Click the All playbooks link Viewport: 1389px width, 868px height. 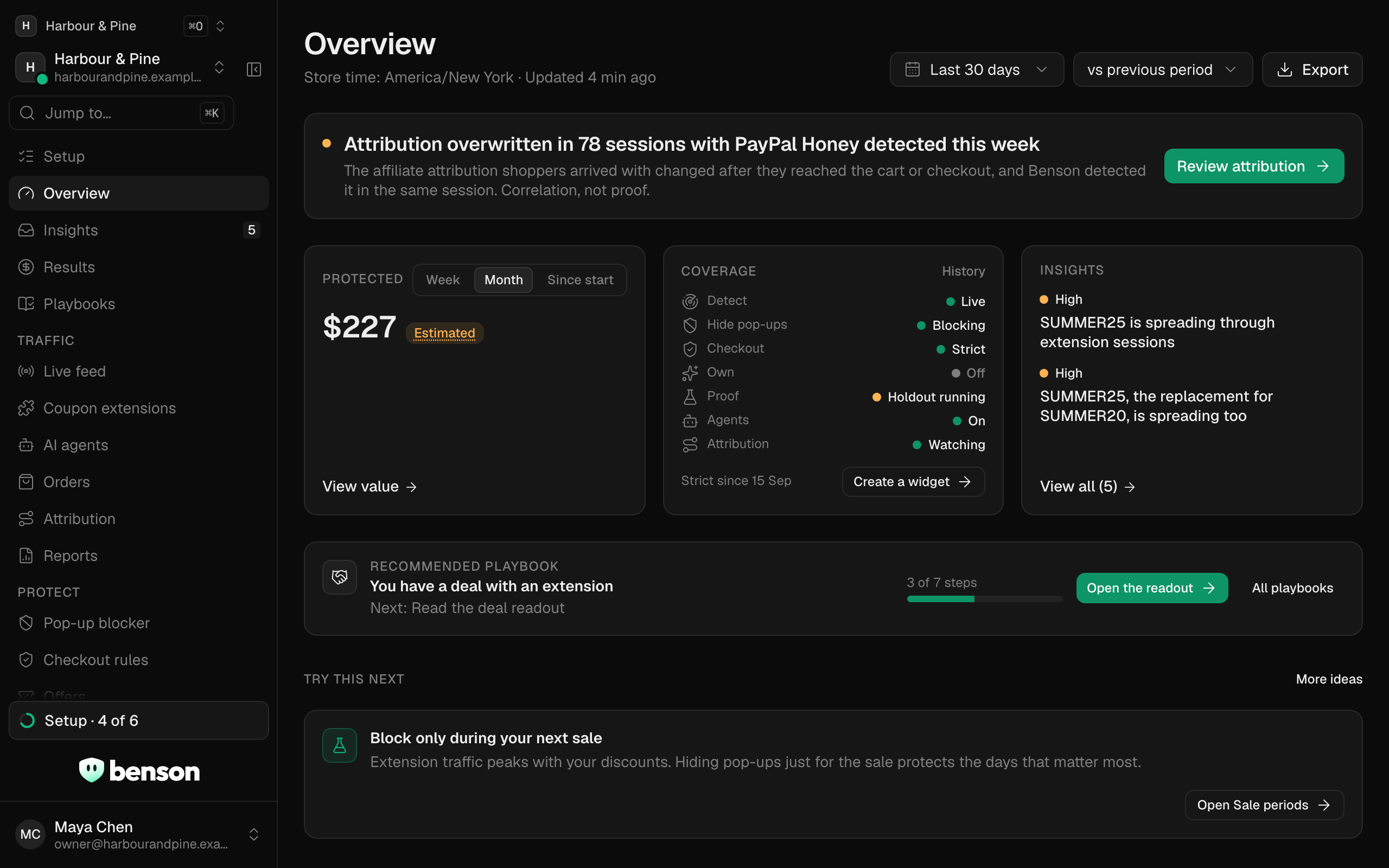1292,588
